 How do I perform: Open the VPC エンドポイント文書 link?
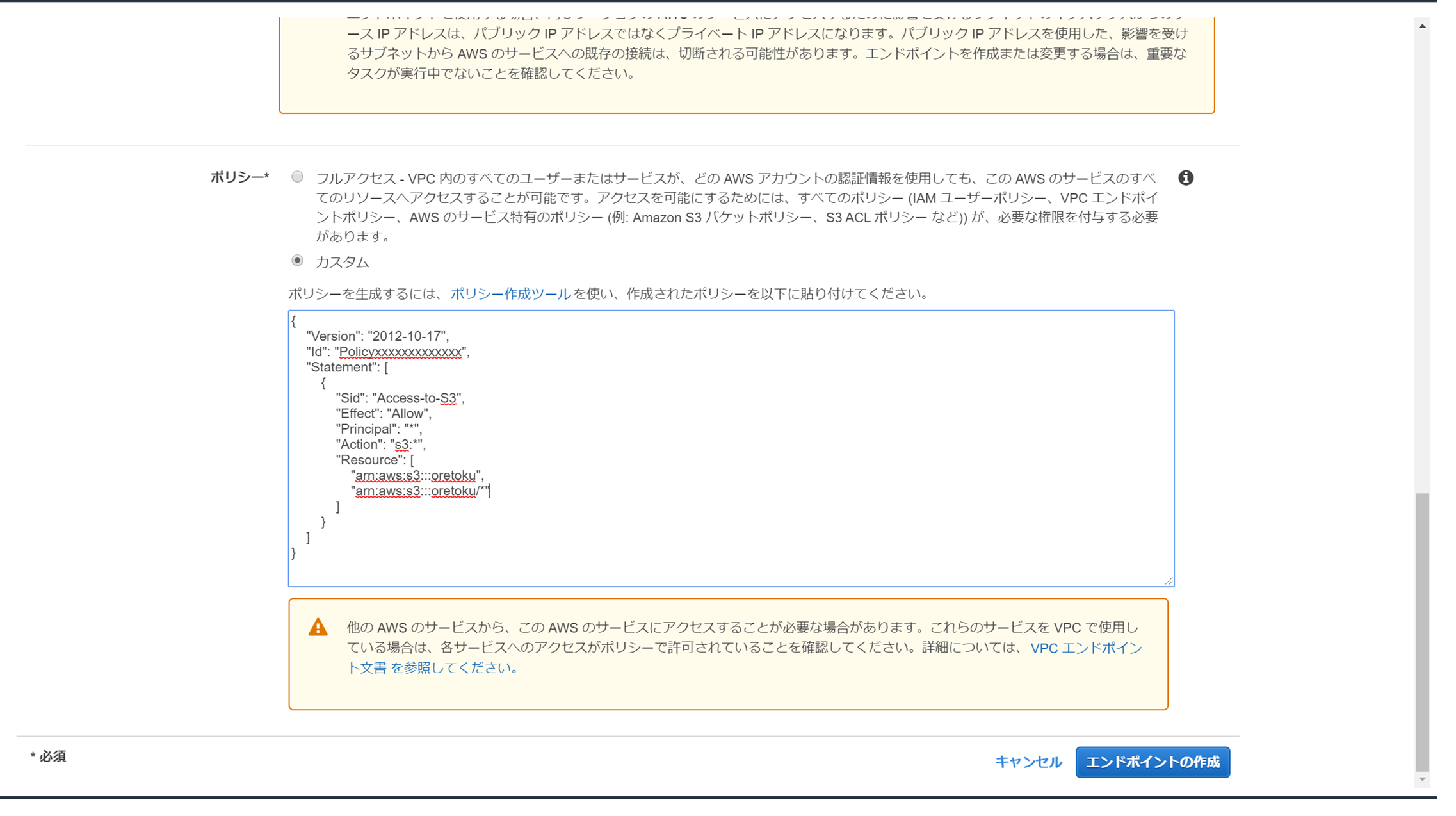coord(1085,648)
